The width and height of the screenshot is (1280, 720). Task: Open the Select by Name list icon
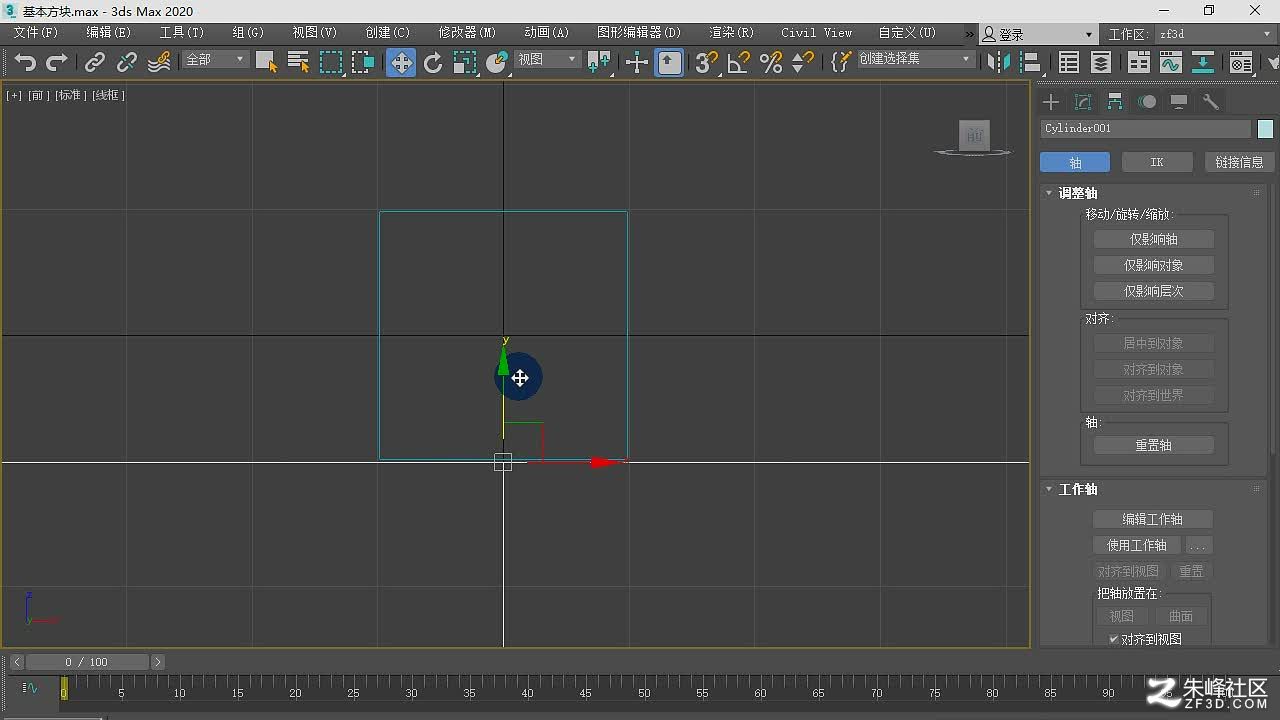(x=298, y=62)
